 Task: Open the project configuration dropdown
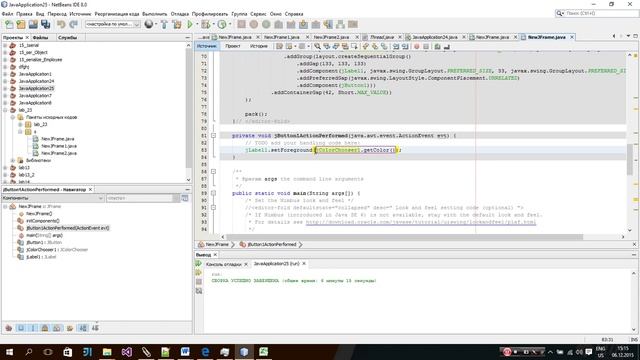[113, 24]
